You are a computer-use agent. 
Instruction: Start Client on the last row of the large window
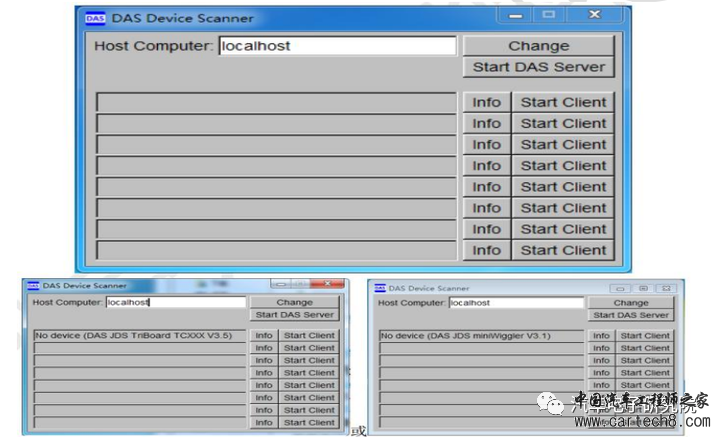[x=563, y=250]
